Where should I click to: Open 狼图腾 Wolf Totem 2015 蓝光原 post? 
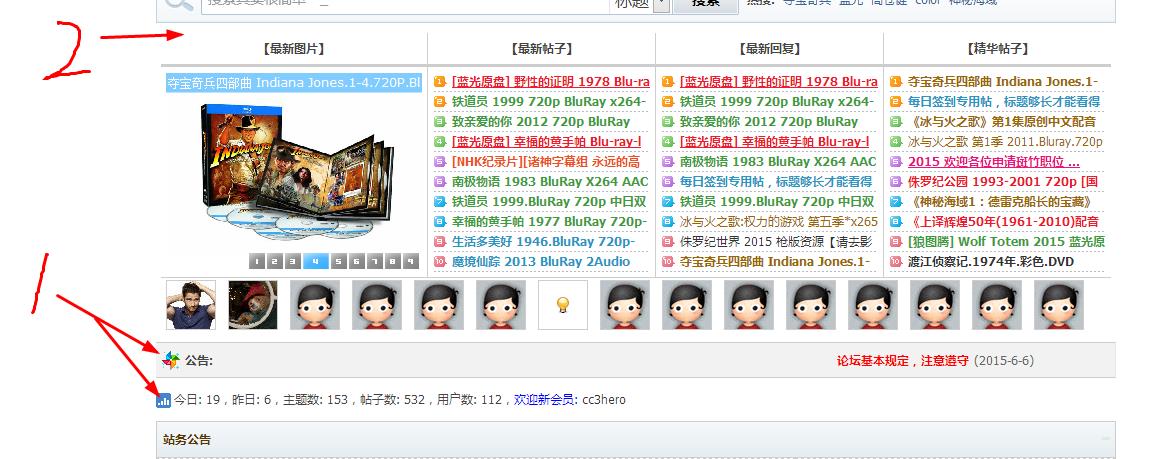pyautogui.click(x=1006, y=241)
